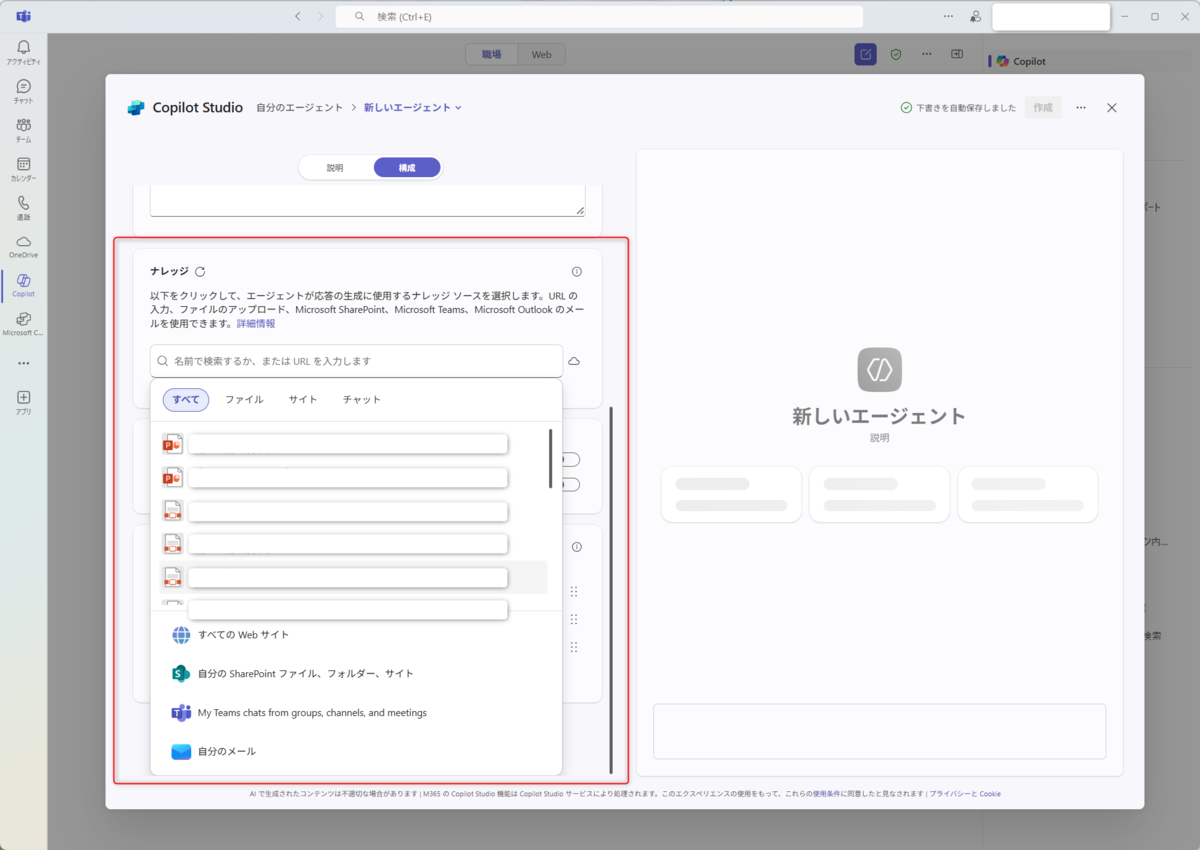Start a new Copilot chat with the compose icon
Image resolution: width=1200 pixels, height=850 pixels.
865,54
